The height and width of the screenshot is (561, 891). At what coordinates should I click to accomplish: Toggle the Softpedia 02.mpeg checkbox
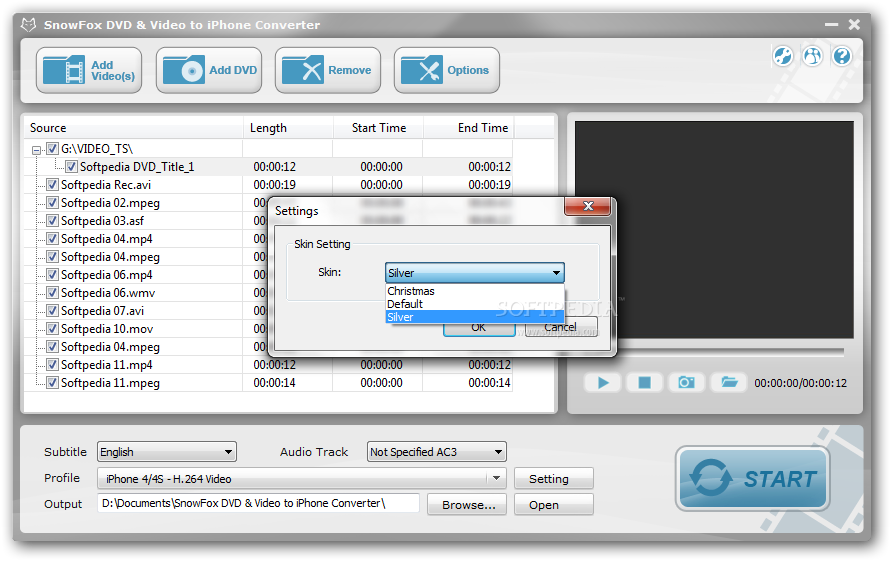click(52, 203)
